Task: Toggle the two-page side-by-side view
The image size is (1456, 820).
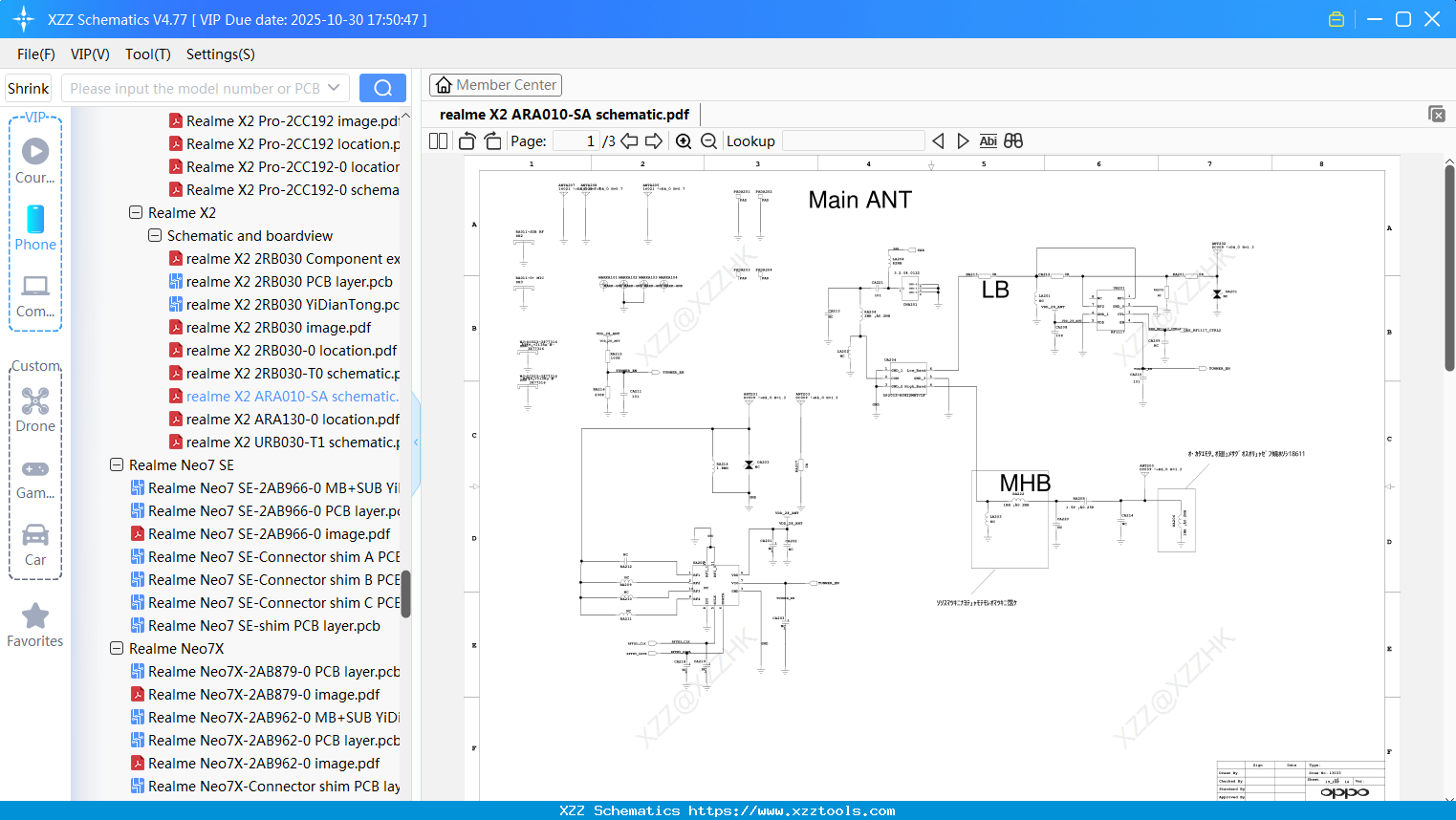Action: point(438,141)
